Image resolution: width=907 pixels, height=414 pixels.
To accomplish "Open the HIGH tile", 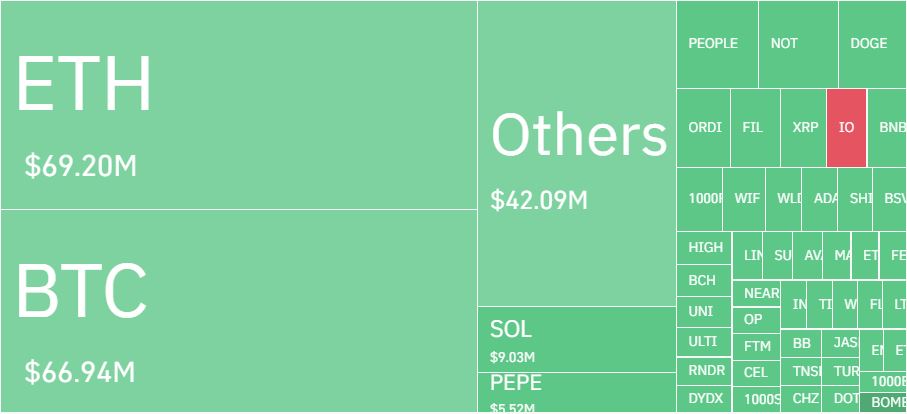I will (x=704, y=248).
